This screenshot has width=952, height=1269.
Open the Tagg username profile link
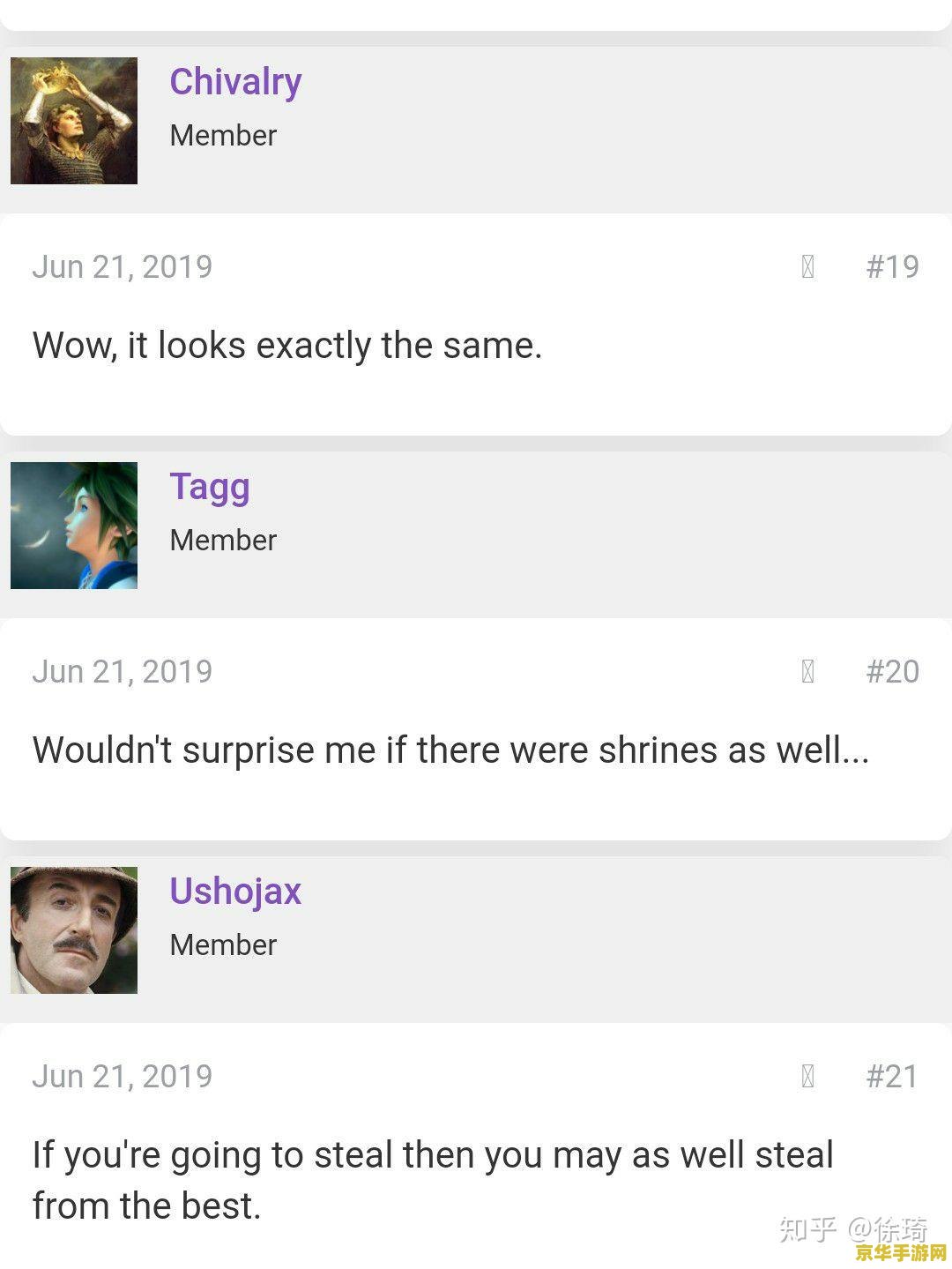pyautogui.click(x=210, y=487)
